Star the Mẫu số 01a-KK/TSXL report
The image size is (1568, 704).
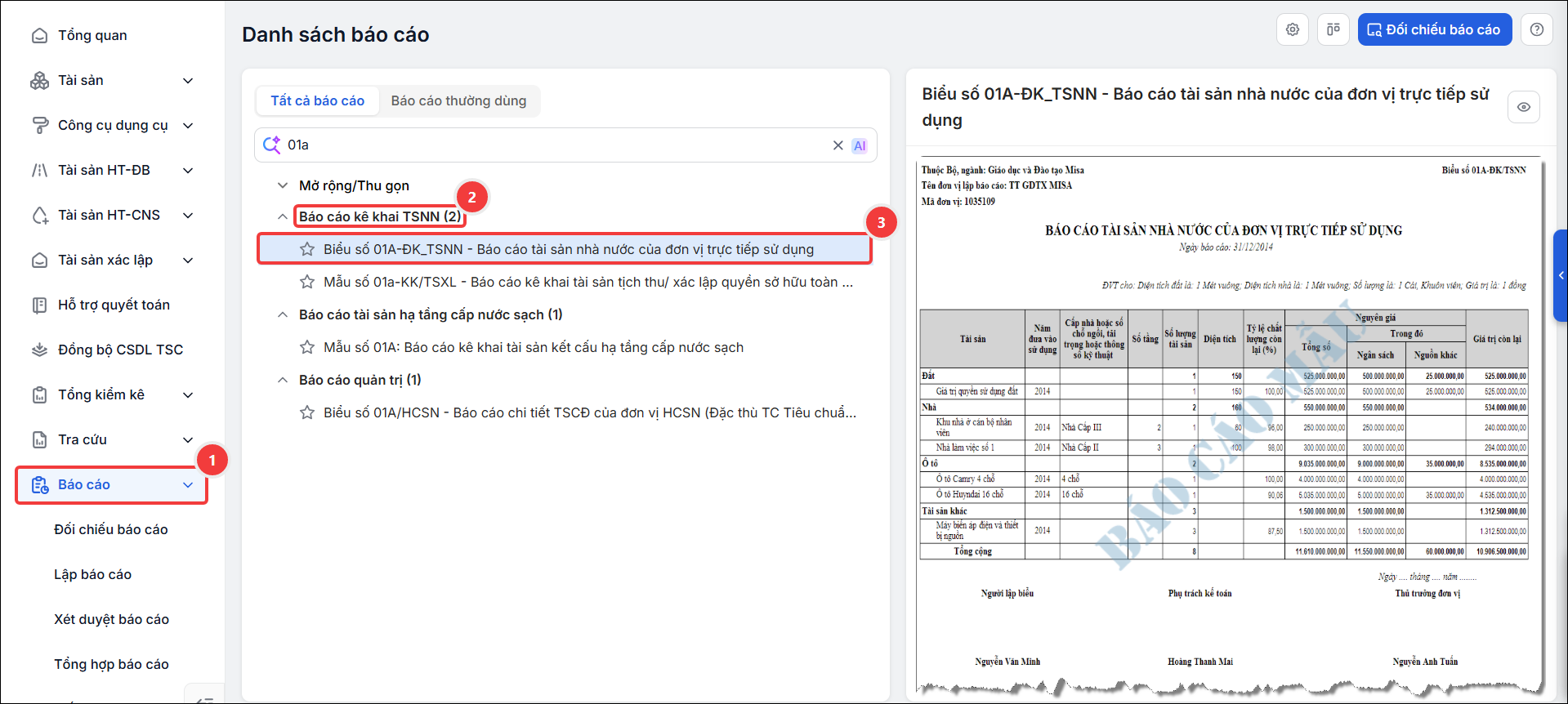coord(307,282)
